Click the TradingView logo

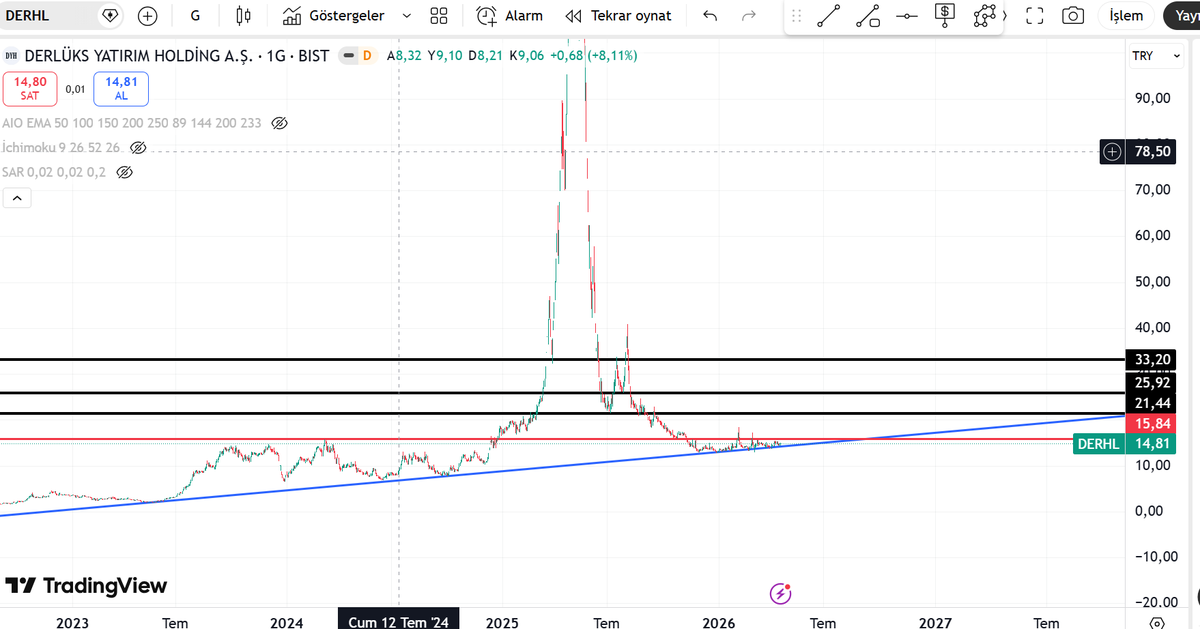(x=86, y=586)
